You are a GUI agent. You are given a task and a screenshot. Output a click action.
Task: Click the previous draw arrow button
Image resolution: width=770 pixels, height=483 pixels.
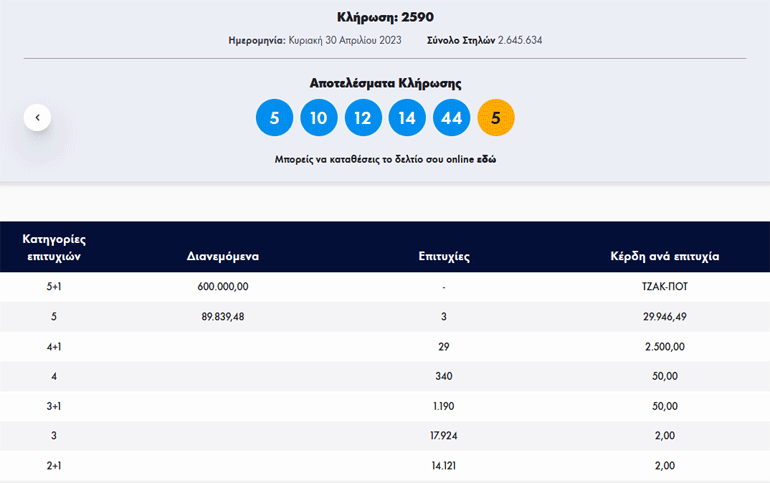pyautogui.click(x=37, y=117)
